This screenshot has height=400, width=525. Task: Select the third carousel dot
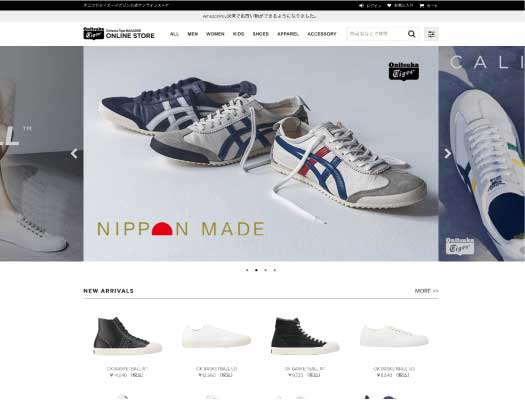coord(266,270)
